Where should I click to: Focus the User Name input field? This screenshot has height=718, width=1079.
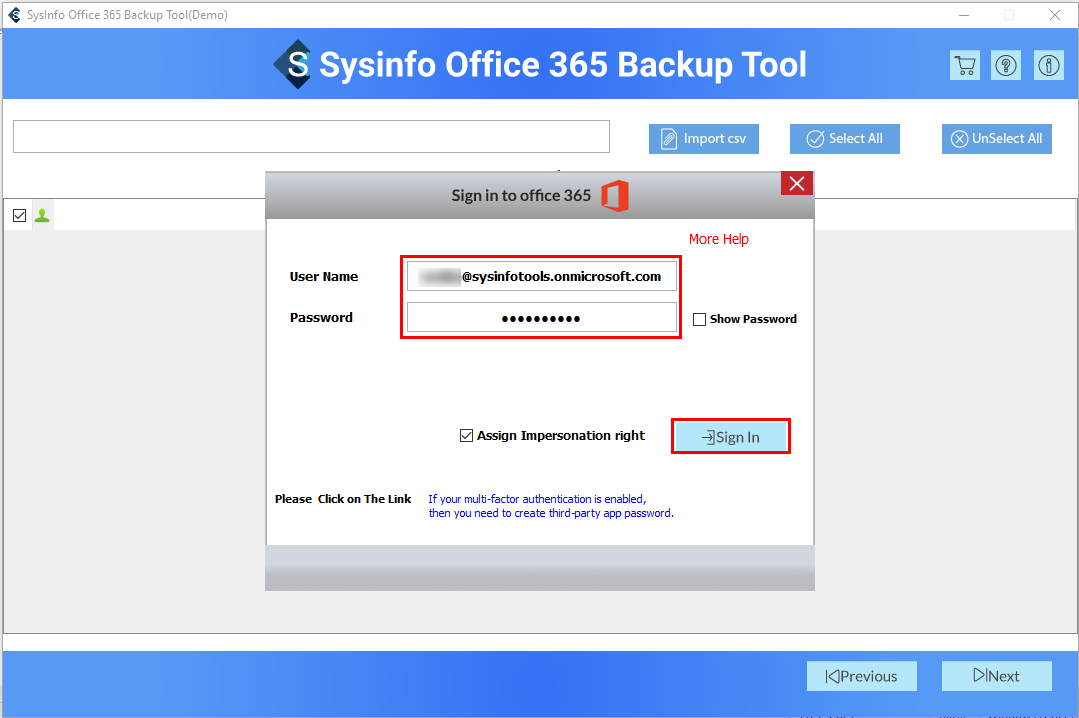coord(542,276)
